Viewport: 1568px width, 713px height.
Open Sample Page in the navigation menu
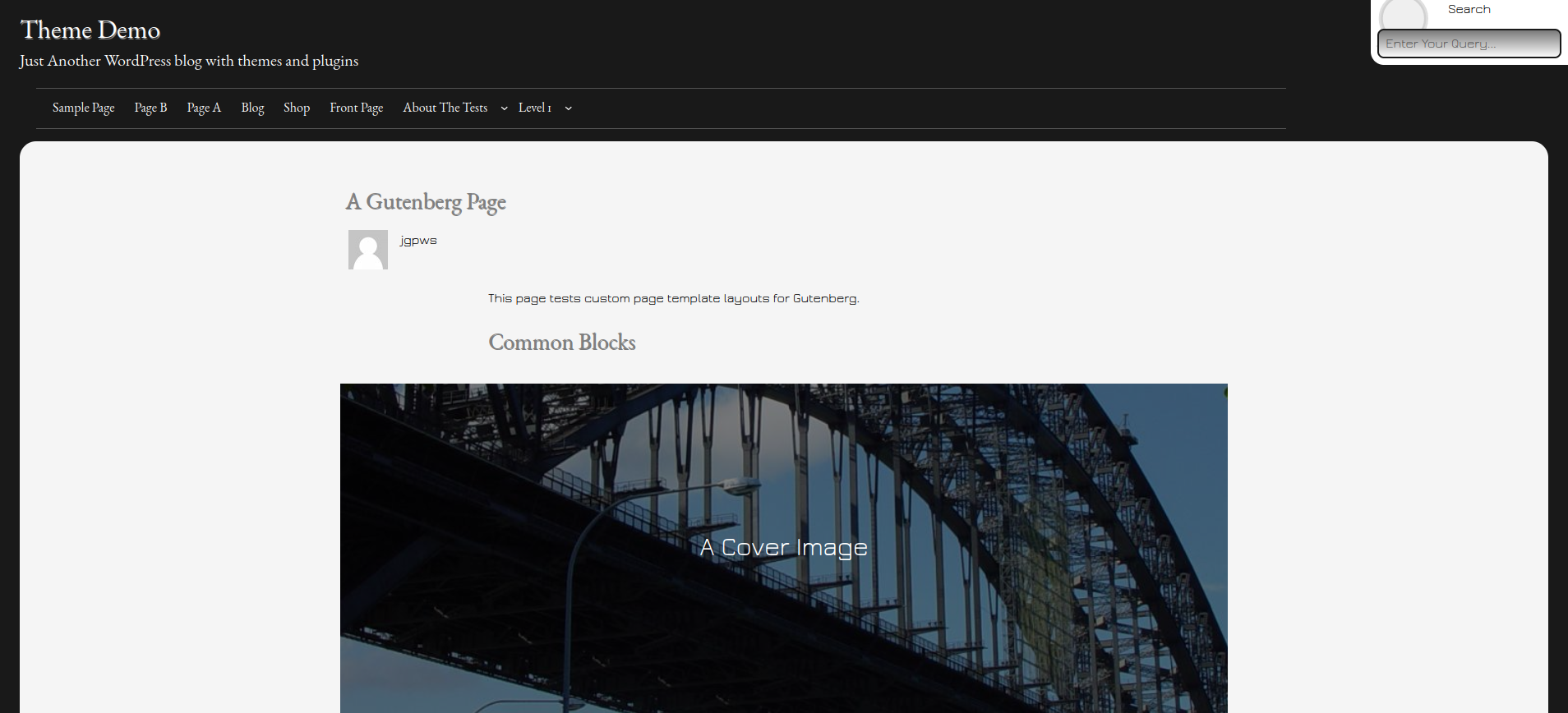click(x=84, y=108)
